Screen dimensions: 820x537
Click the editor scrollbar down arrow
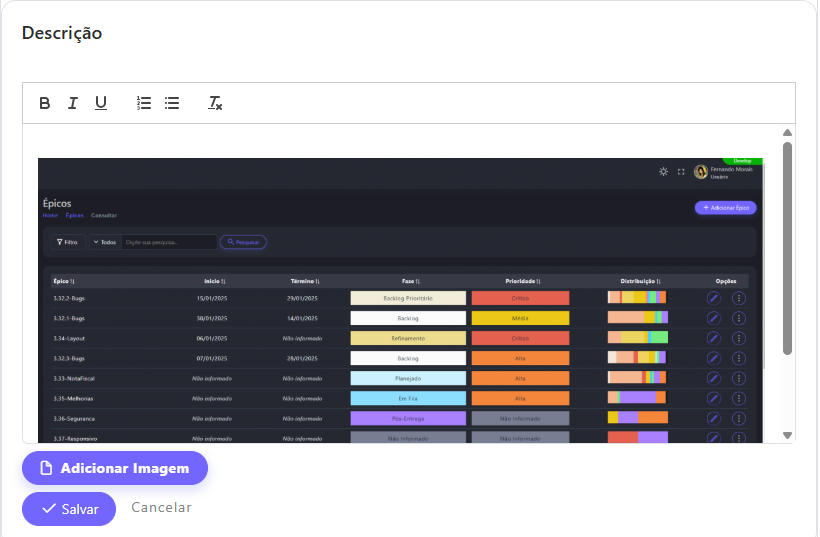[x=787, y=435]
